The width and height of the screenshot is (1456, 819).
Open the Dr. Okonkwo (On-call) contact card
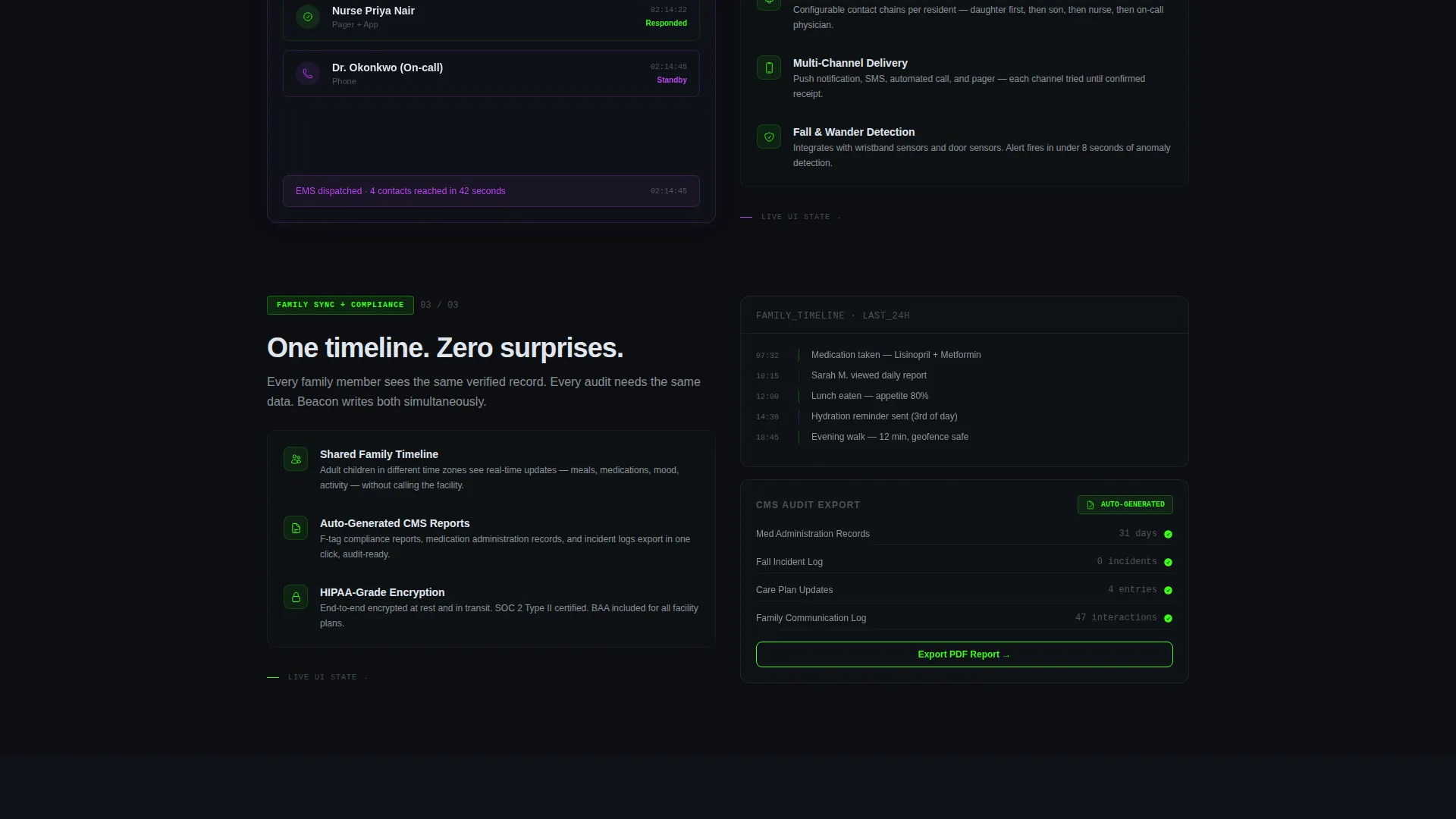coord(491,74)
